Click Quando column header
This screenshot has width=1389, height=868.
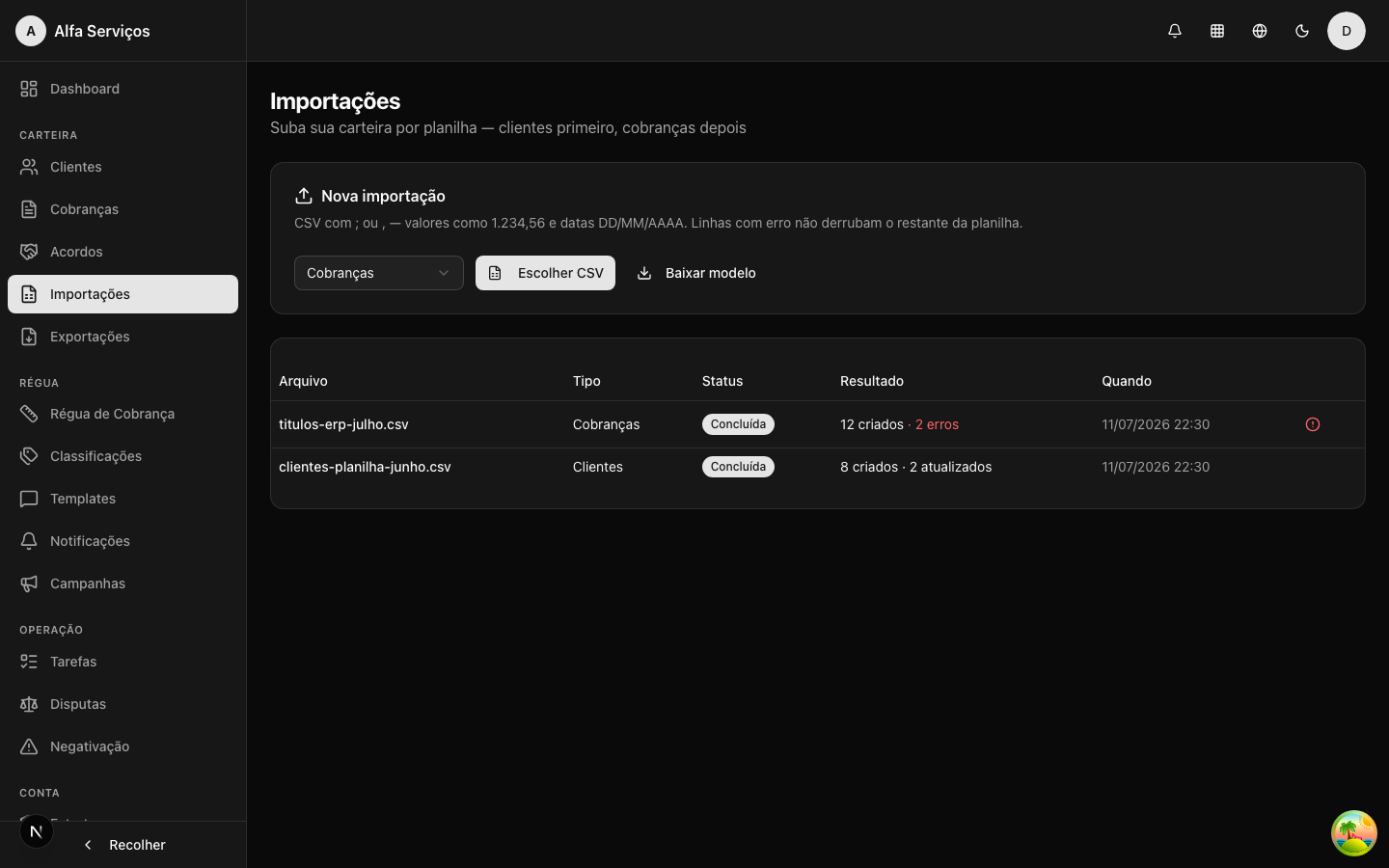click(x=1127, y=381)
